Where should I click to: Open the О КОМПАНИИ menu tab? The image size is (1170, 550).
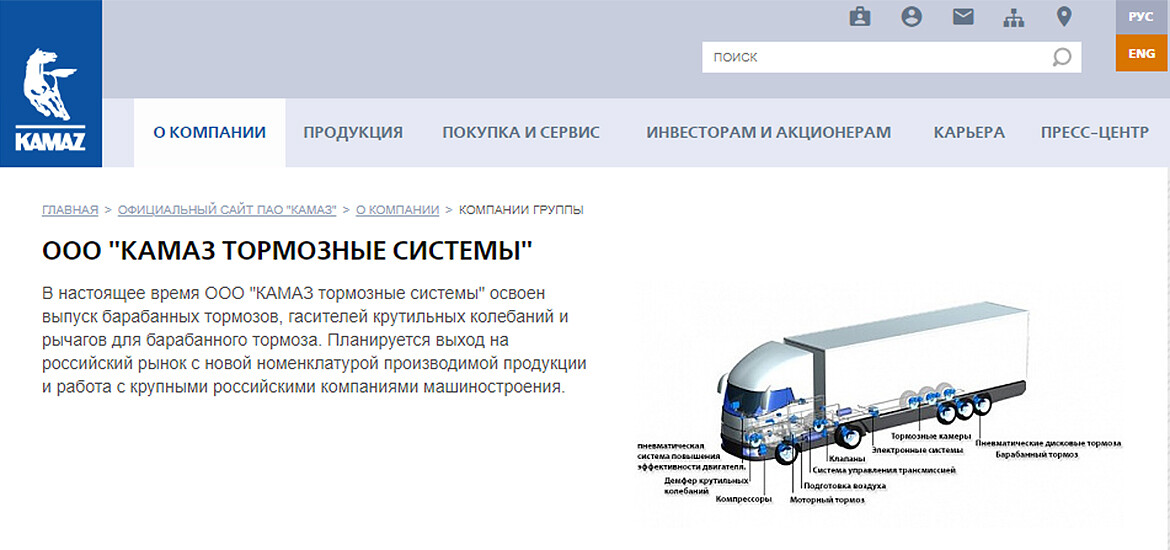click(x=209, y=132)
